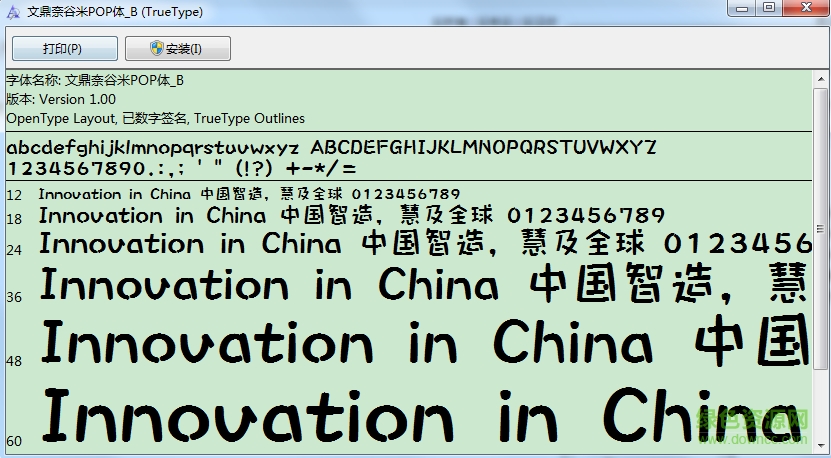The image size is (831, 458).
Task: Click the size 48 label
Action: [x=14, y=362]
